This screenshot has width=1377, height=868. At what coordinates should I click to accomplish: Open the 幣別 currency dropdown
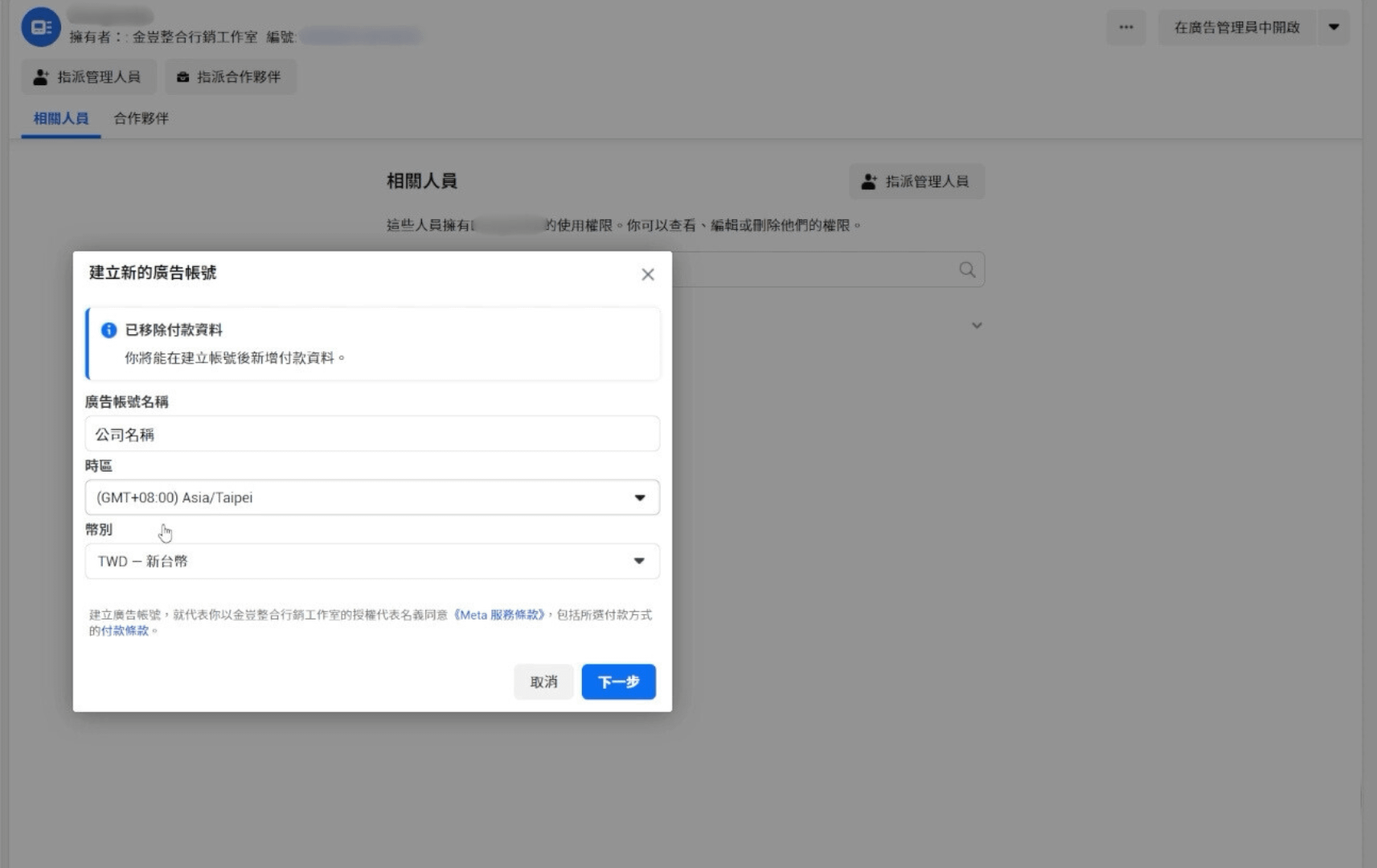(372, 561)
